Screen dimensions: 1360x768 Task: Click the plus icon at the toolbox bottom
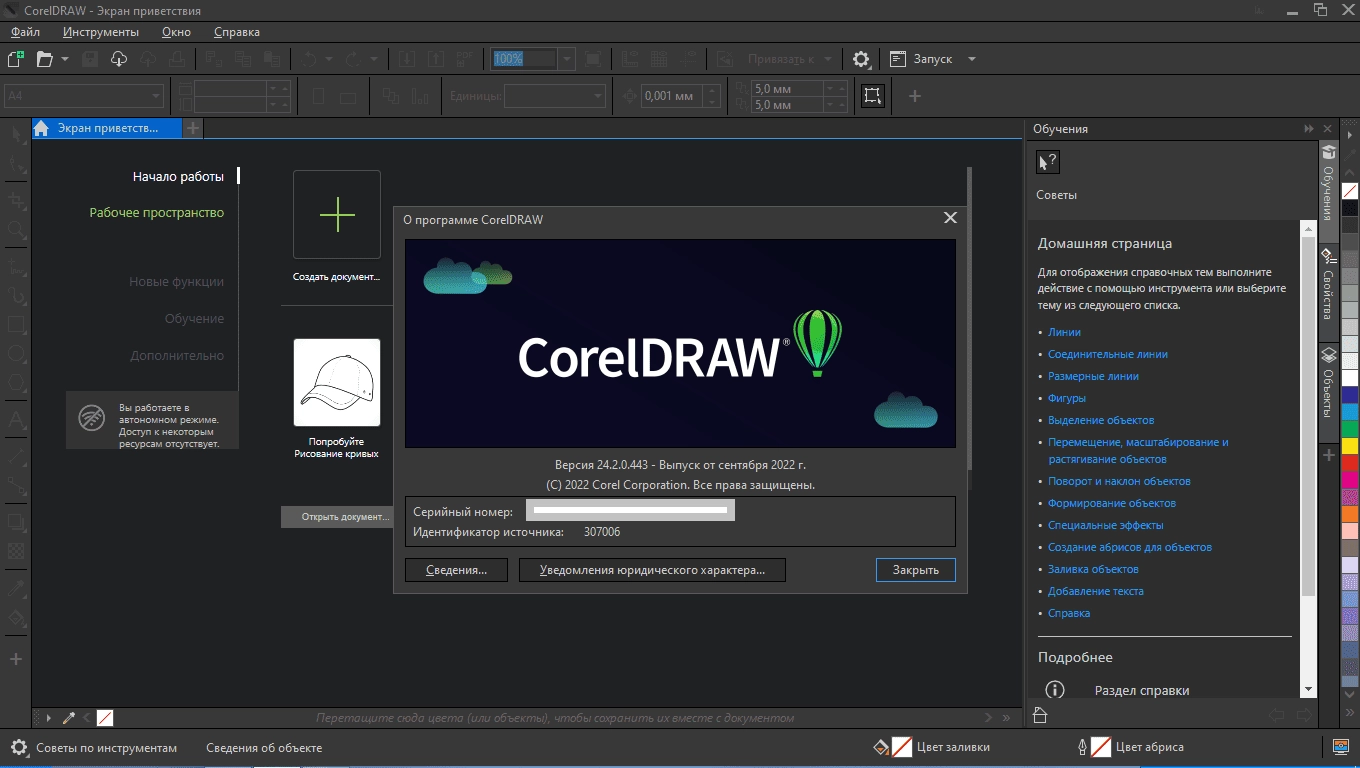pos(15,659)
